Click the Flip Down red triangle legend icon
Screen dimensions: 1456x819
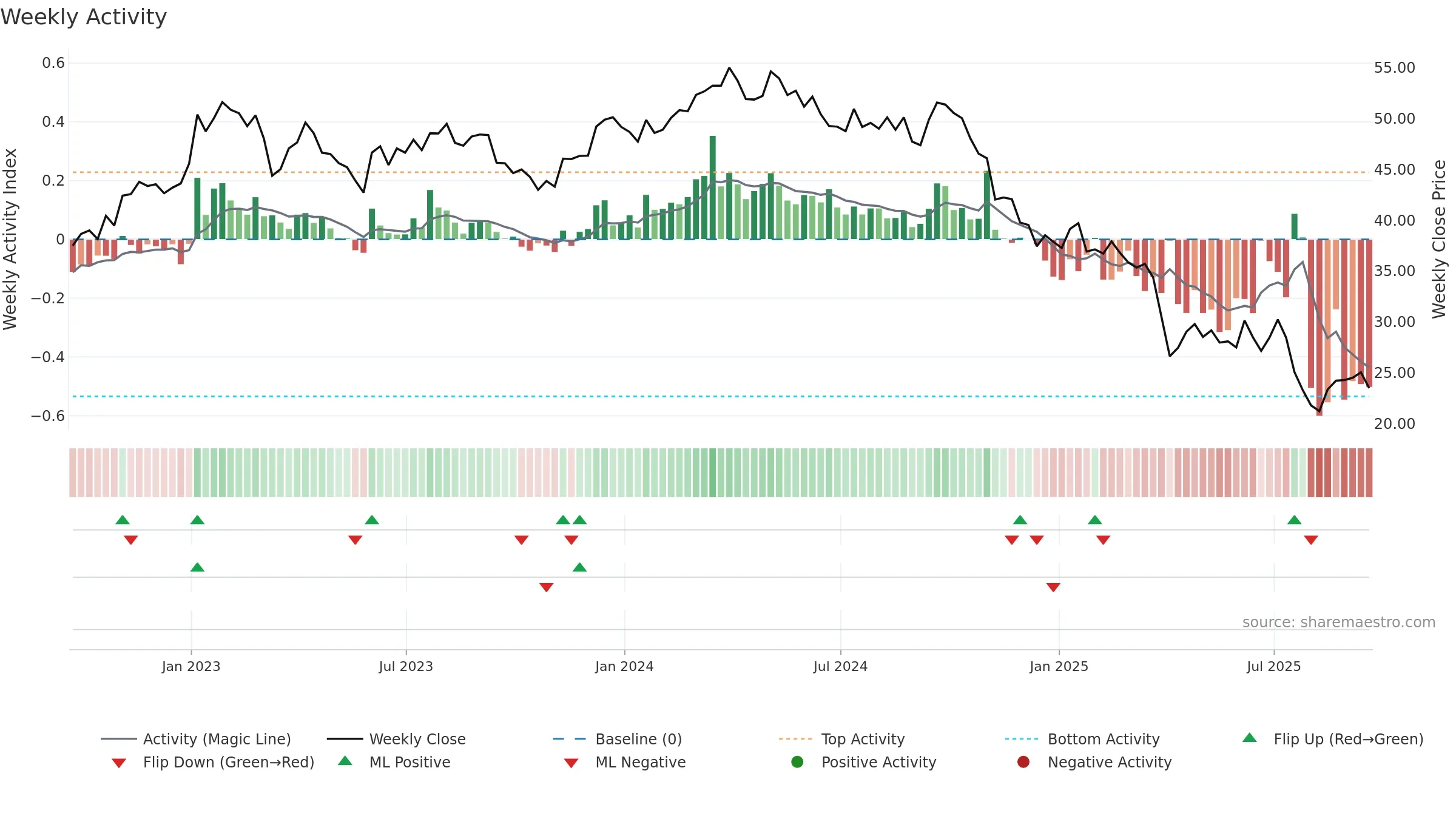(x=119, y=763)
